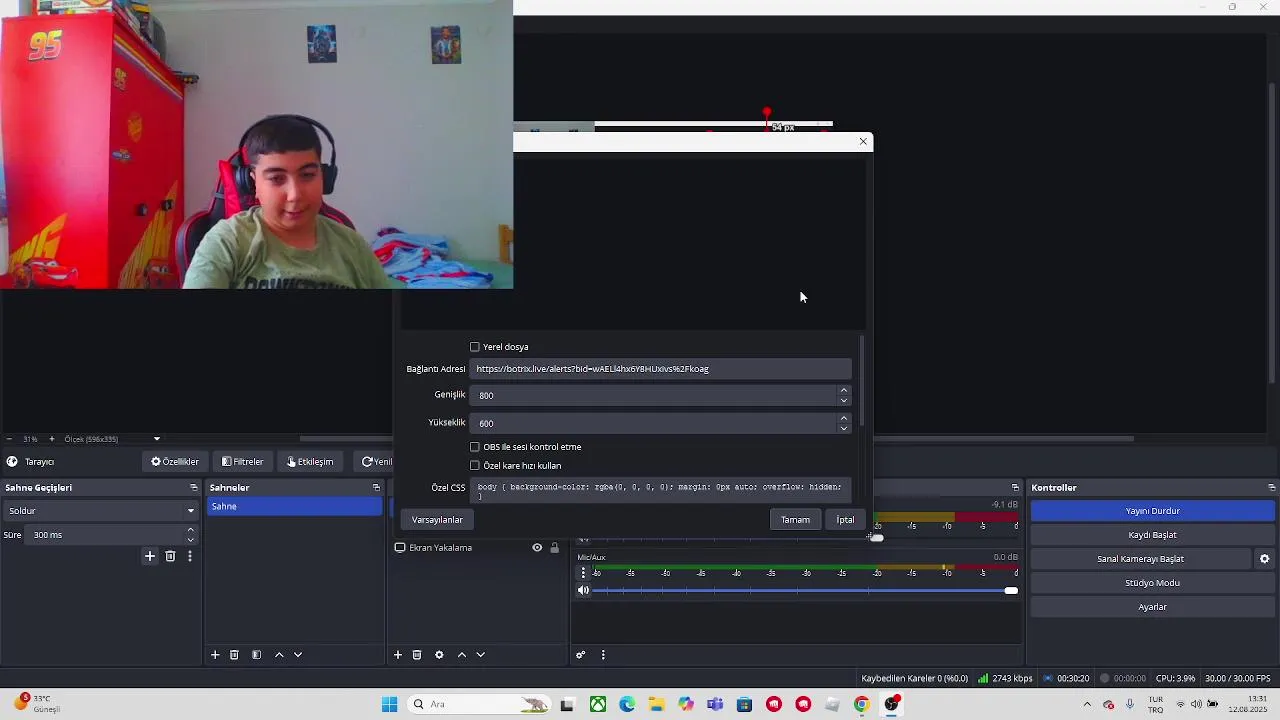The height and width of the screenshot is (720, 1280).
Task: Click the upper audio channel volume slider handle
Action: [876, 538]
